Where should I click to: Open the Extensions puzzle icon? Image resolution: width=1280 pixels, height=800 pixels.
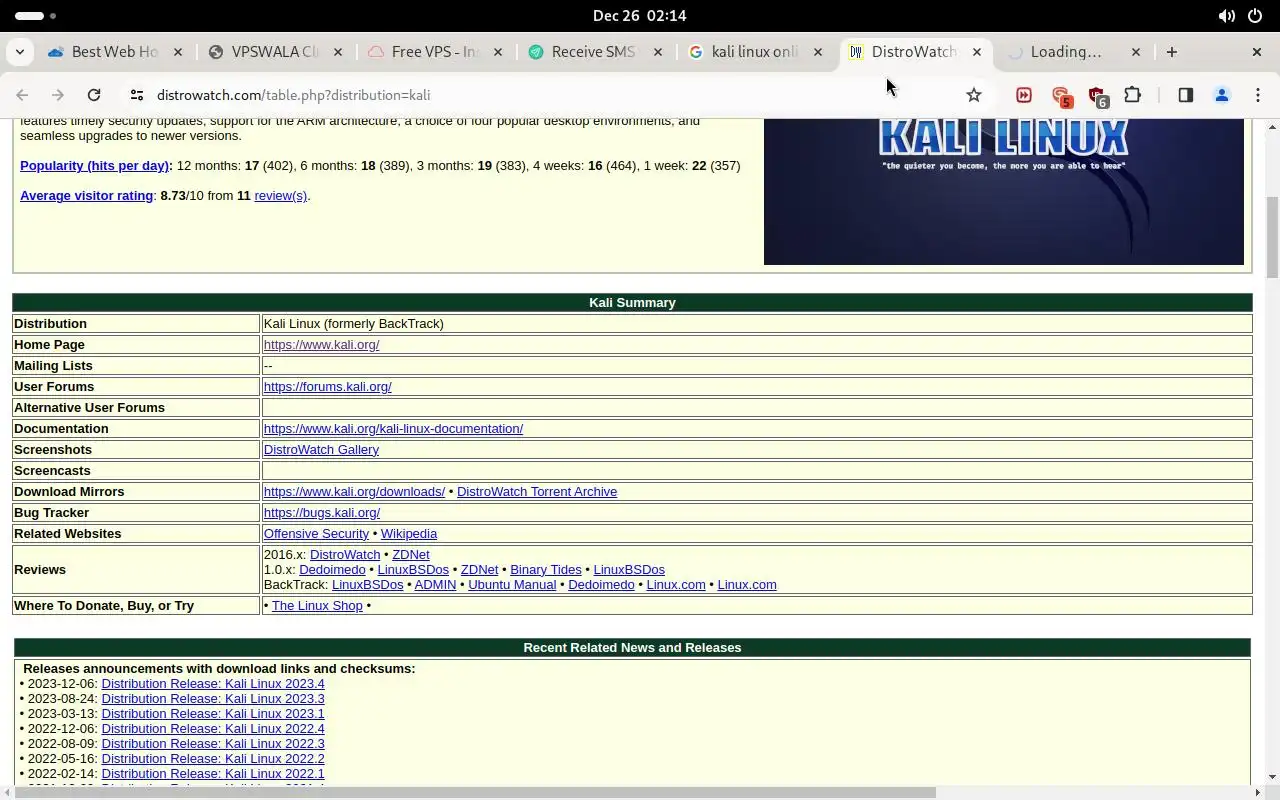tap(1133, 95)
